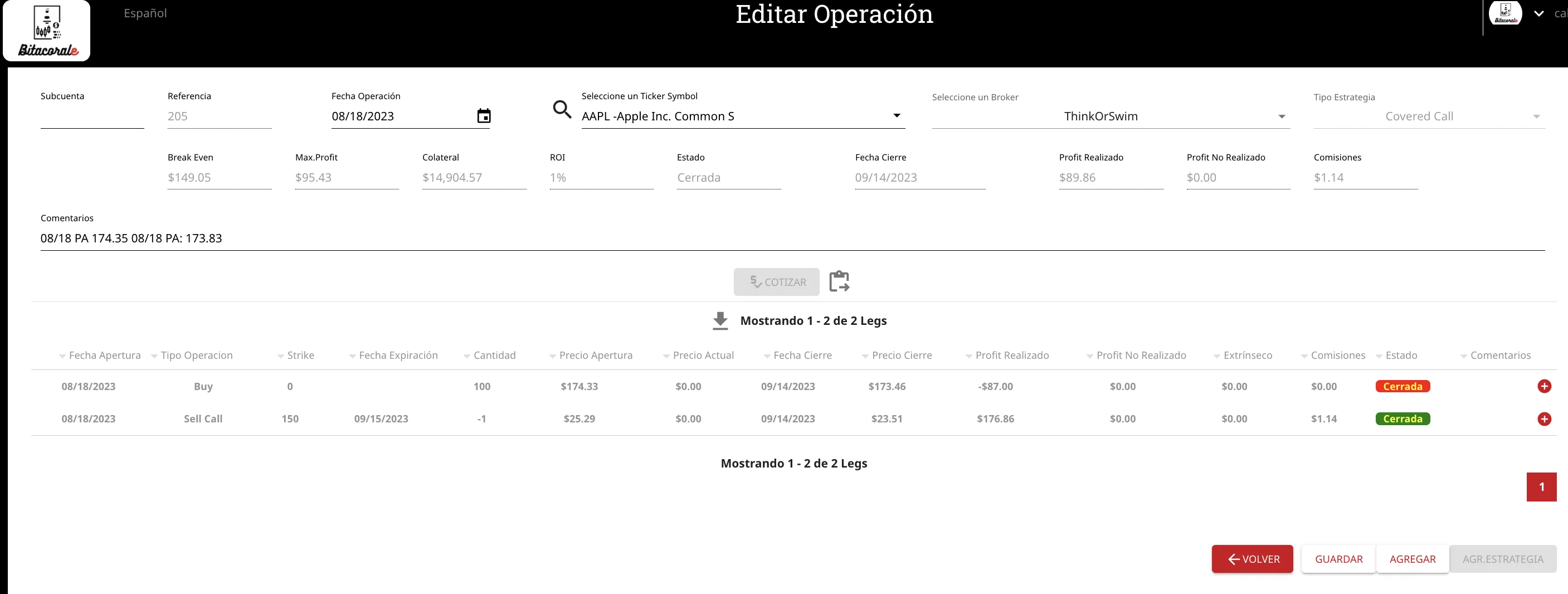Click the Sell Call operation type cell

coord(203,418)
